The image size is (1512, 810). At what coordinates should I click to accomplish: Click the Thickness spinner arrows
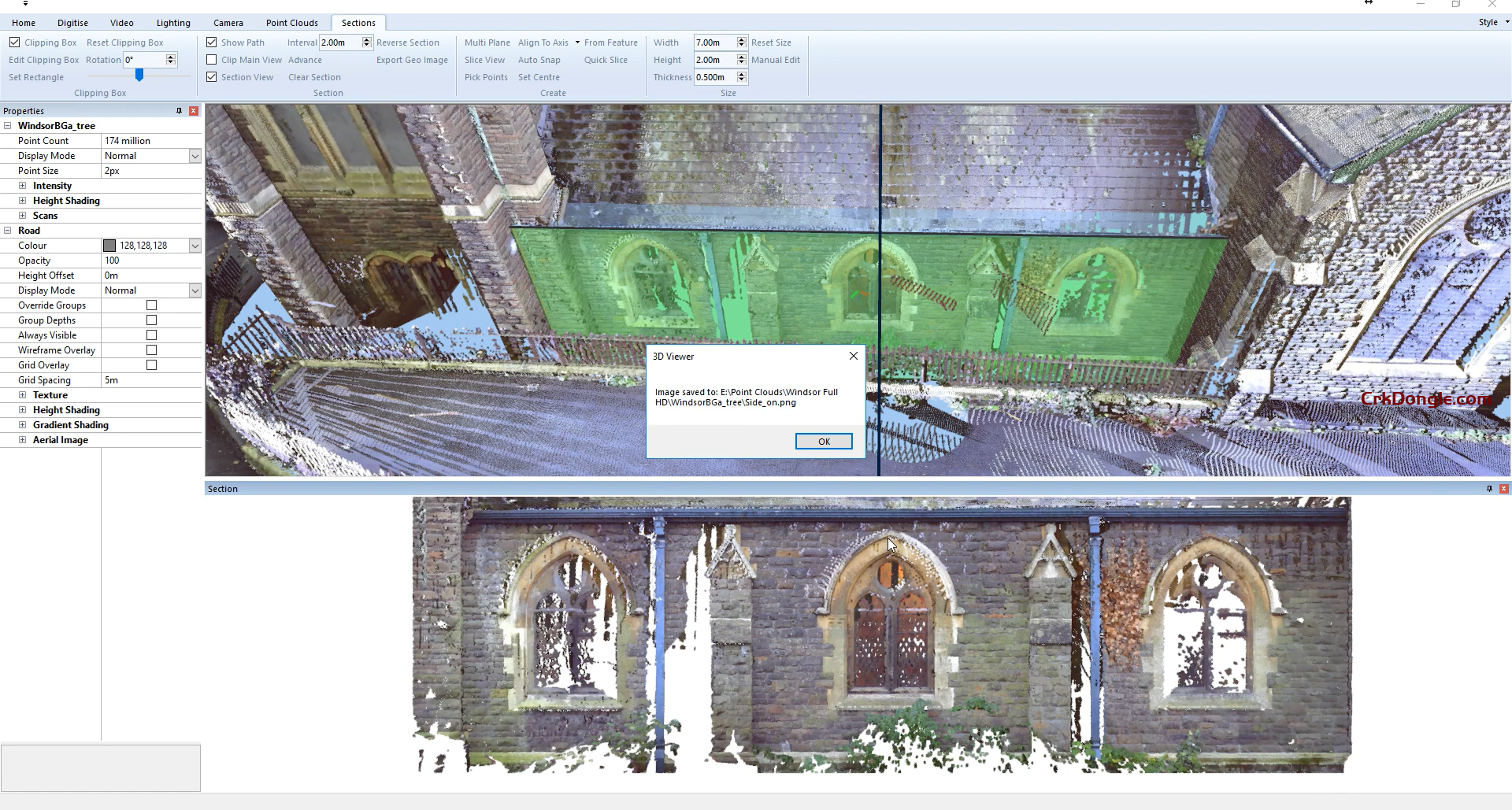tap(741, 77)
